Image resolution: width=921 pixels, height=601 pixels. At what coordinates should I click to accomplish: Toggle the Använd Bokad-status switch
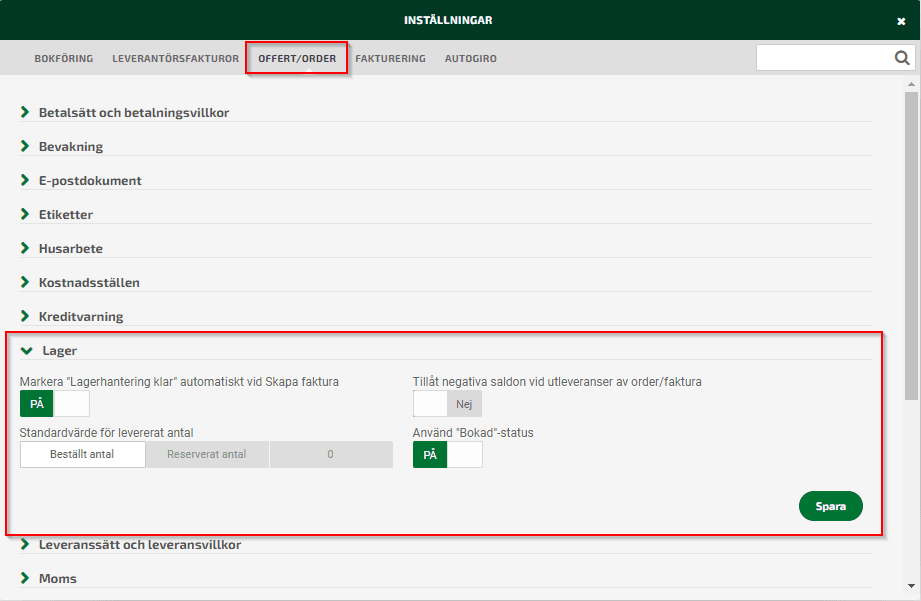[x=448, y=455]
